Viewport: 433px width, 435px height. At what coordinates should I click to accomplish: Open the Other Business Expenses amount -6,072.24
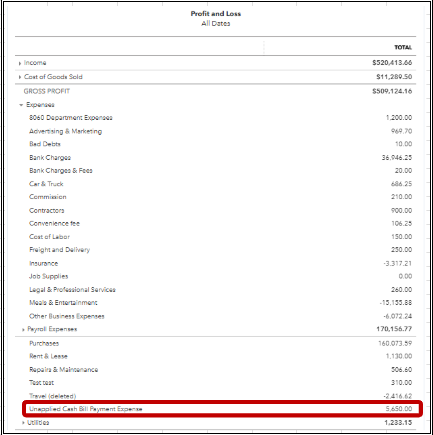[397, 316]
